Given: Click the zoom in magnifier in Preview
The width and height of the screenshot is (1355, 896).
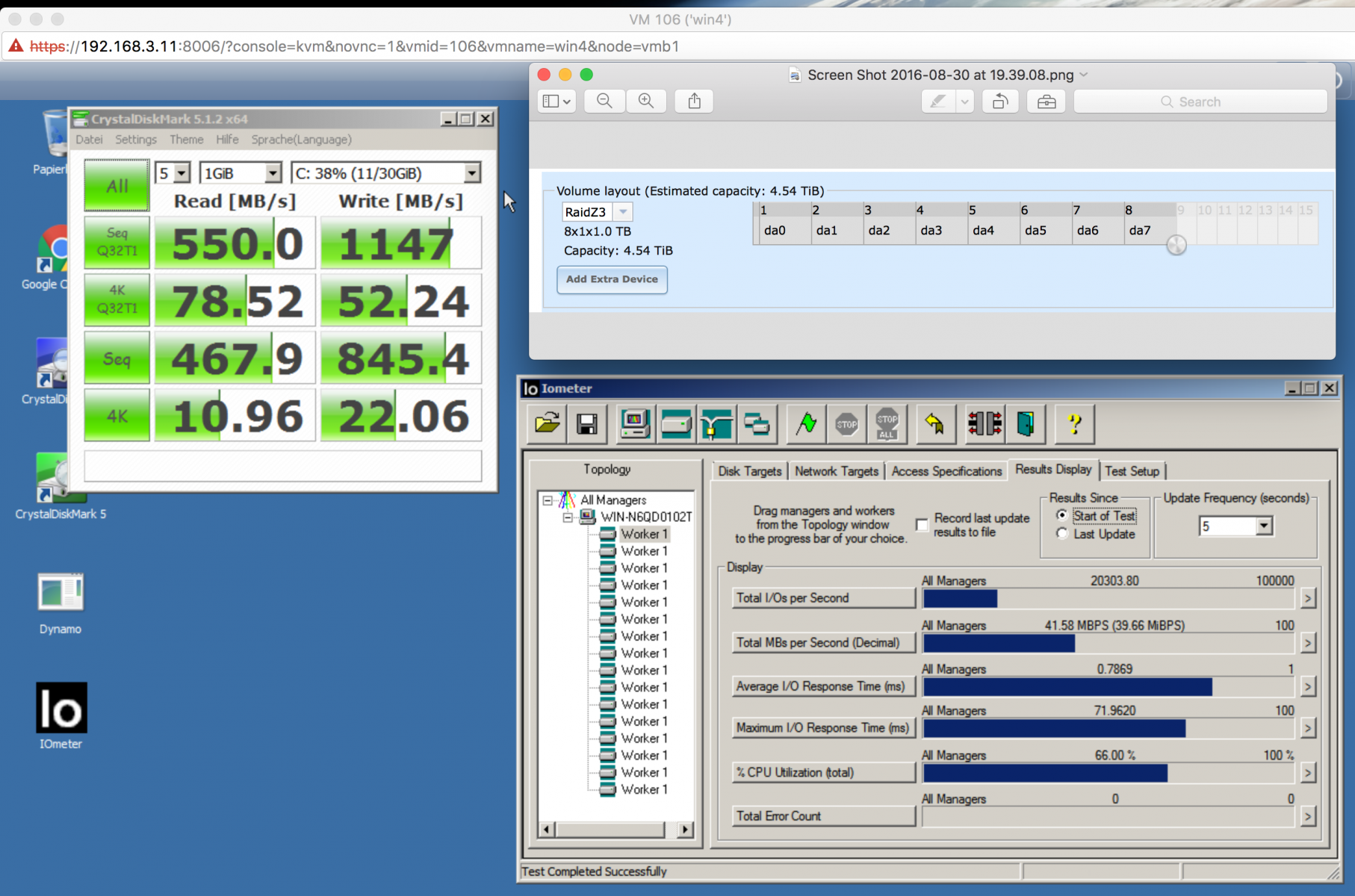Looking at the screenshot, I should 646,101.
